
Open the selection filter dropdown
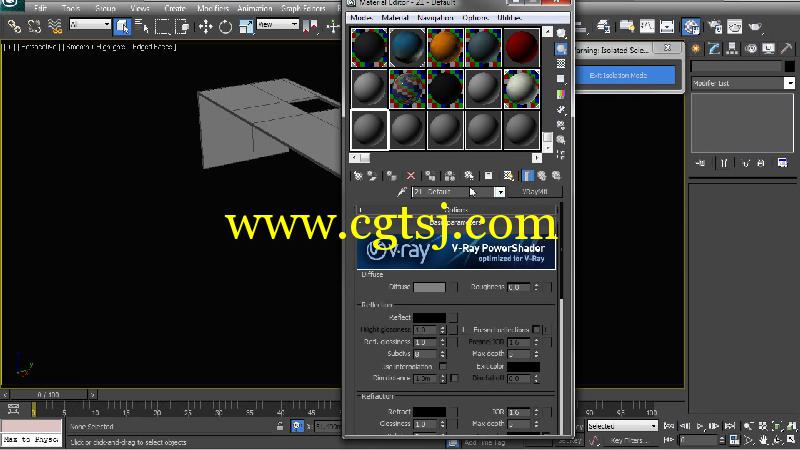[x=90, y=24]
